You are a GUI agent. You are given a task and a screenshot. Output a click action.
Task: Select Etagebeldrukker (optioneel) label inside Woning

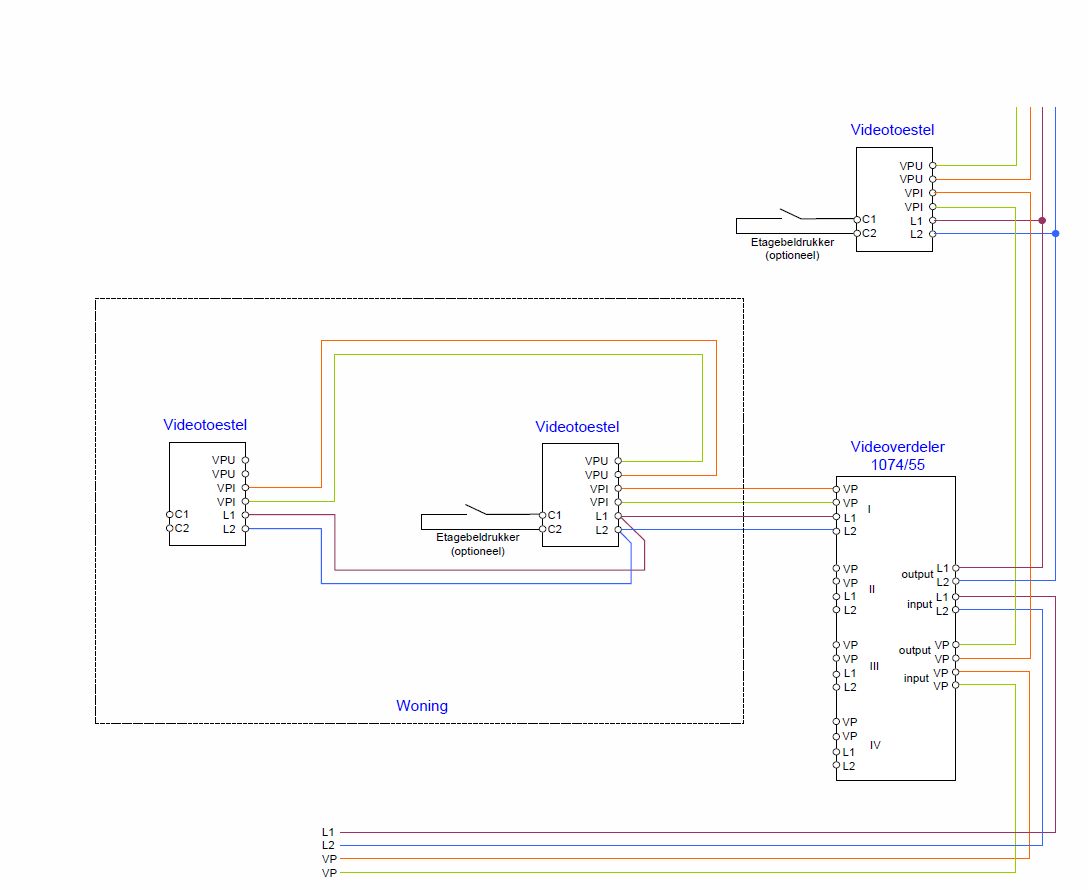(477, 544)
